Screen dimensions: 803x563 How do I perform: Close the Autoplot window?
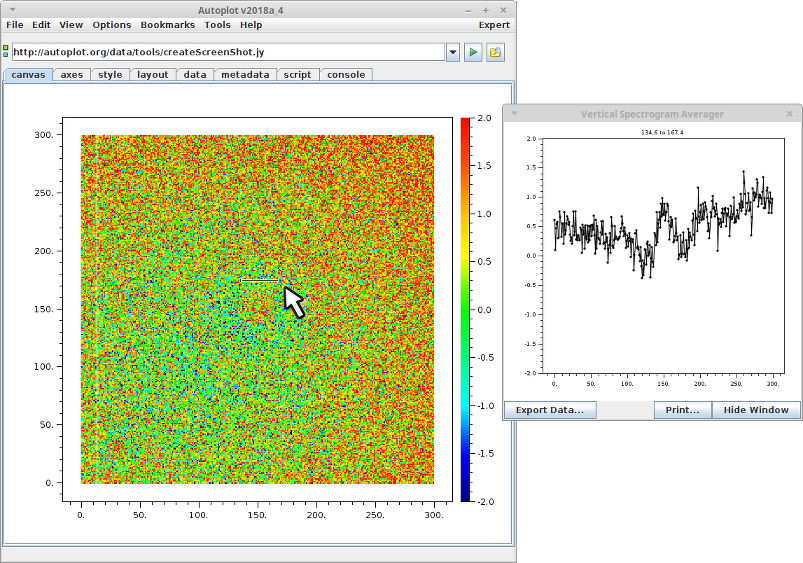(x=503, y=10)
